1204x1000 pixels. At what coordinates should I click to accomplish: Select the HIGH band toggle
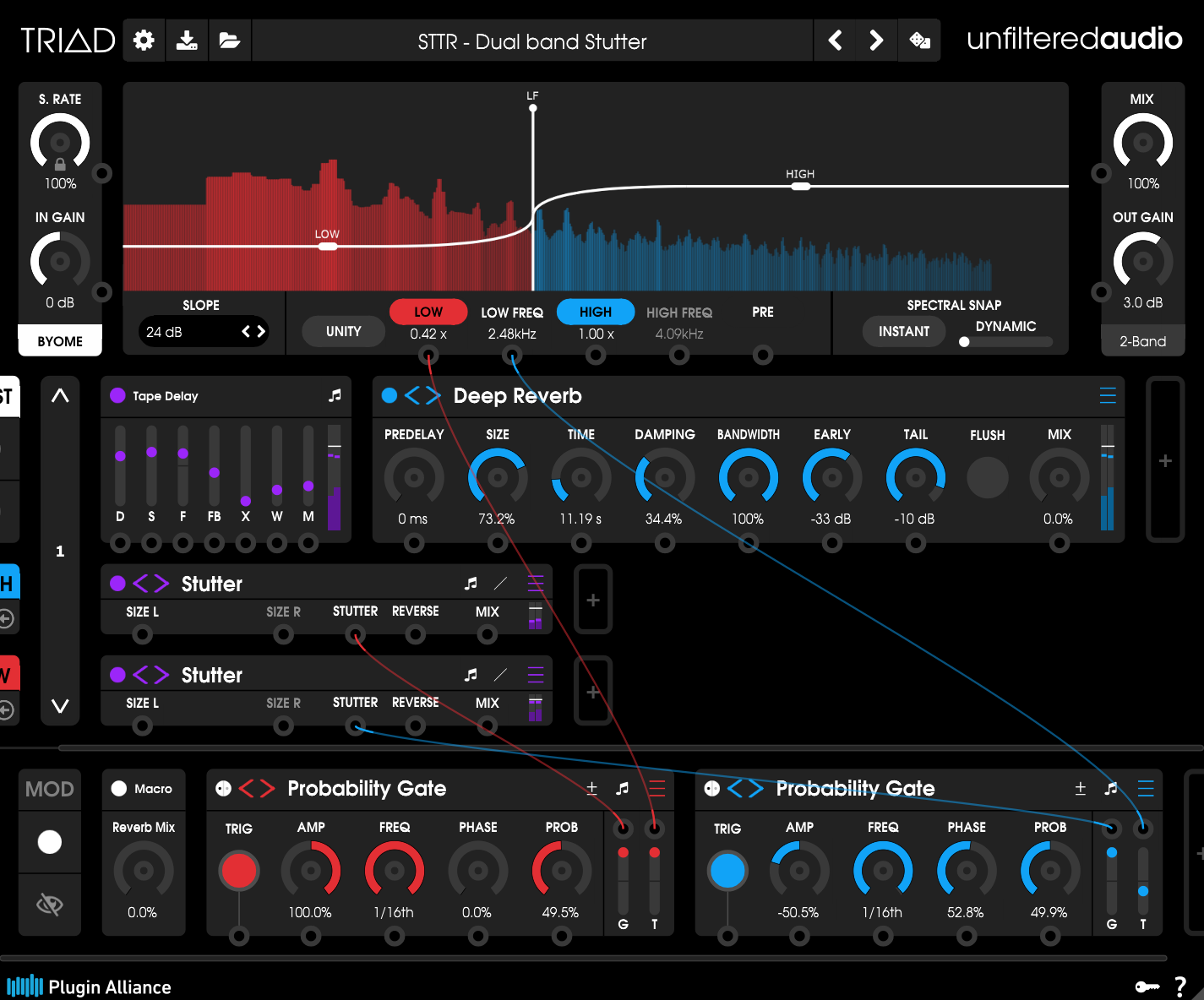point(596,312)
